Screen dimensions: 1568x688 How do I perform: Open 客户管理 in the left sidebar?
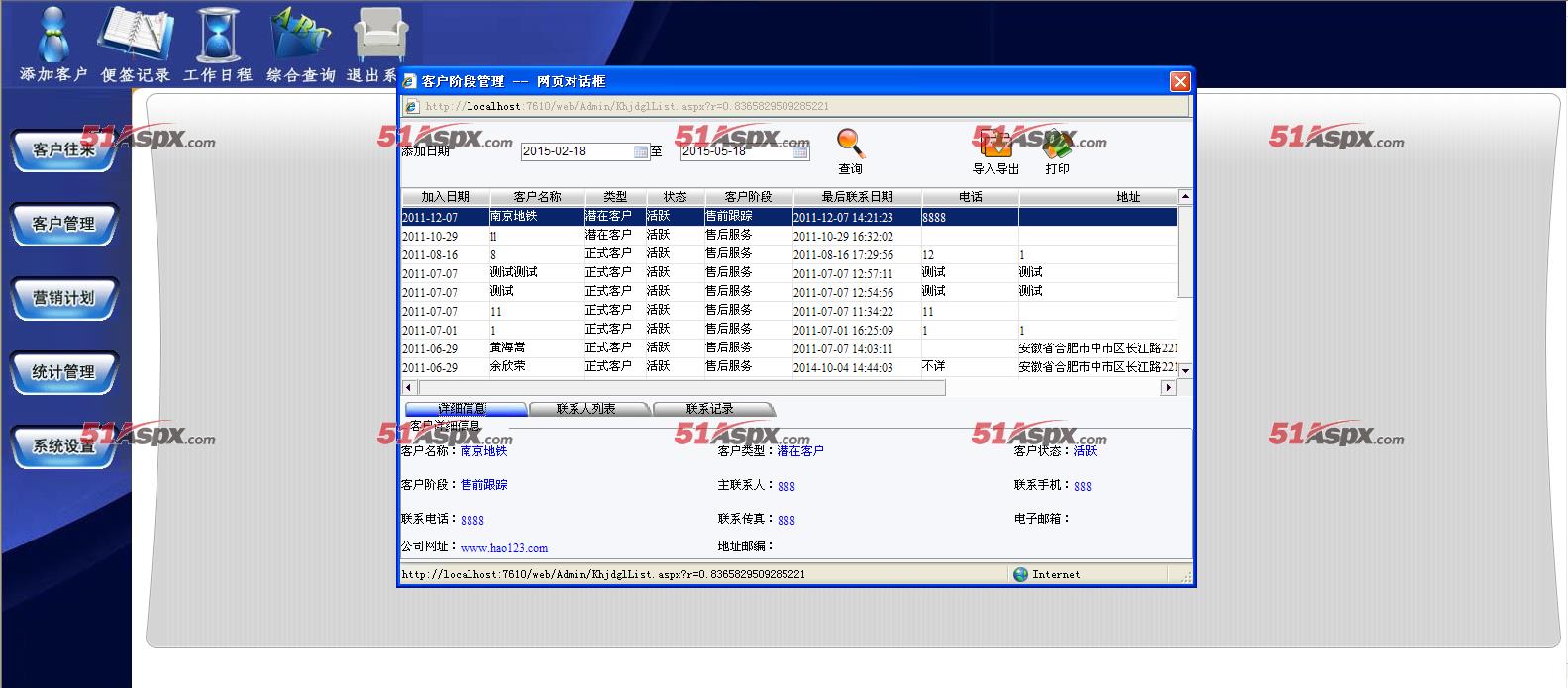point(64,225)
